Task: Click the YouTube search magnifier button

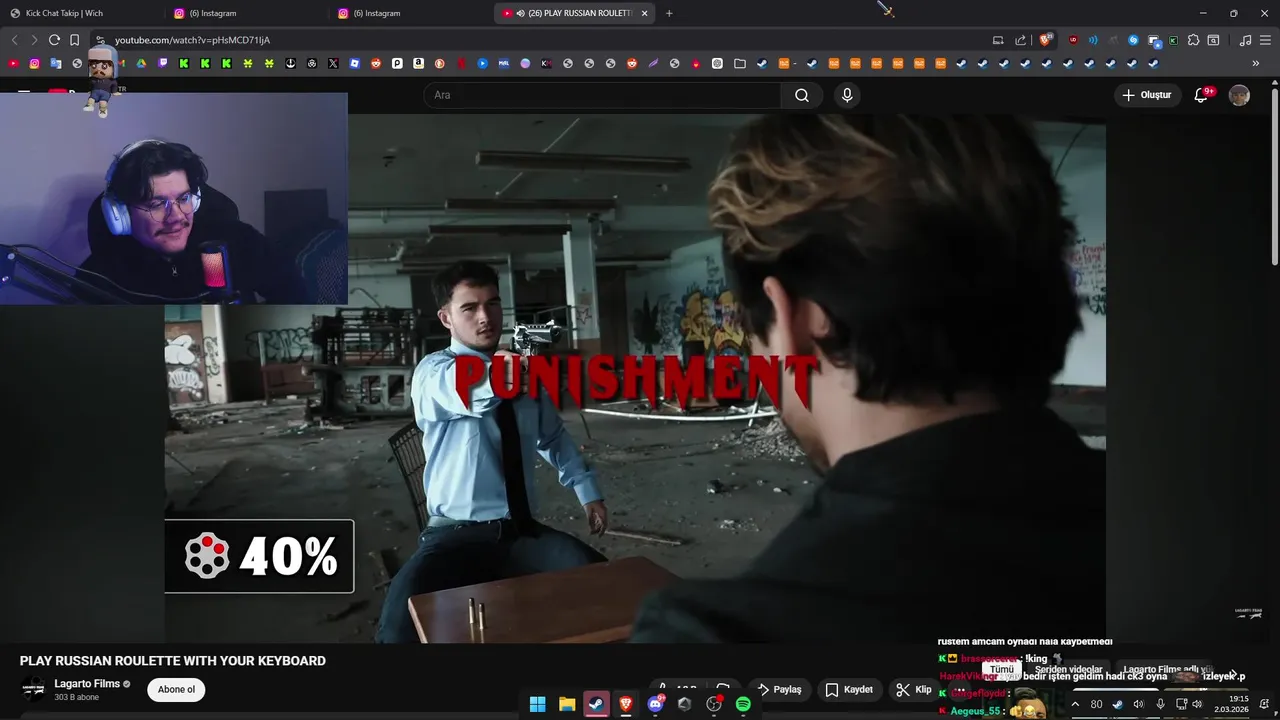Action: [802, 95]
